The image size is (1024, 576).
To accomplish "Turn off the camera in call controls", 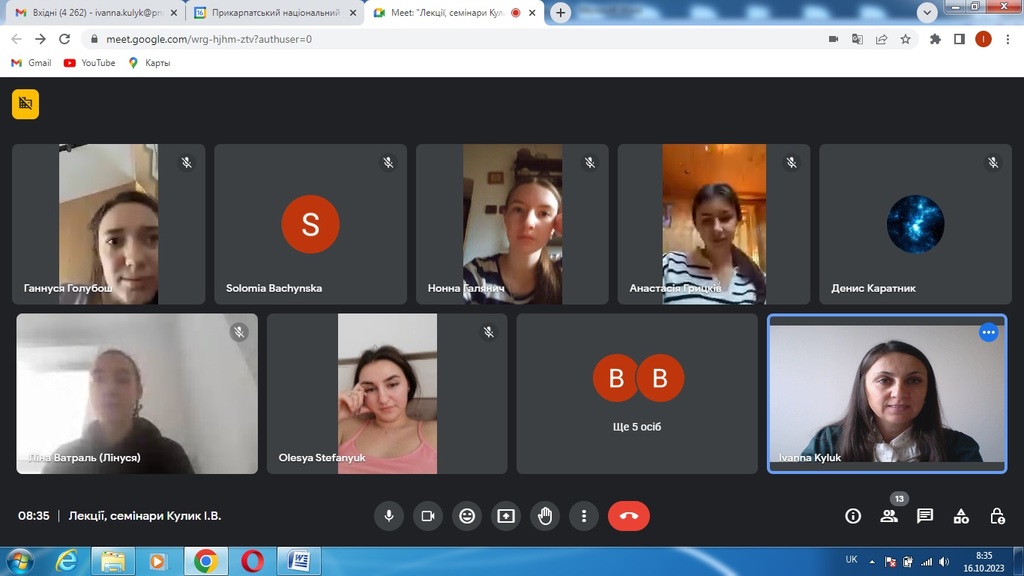I will (428, 516).
